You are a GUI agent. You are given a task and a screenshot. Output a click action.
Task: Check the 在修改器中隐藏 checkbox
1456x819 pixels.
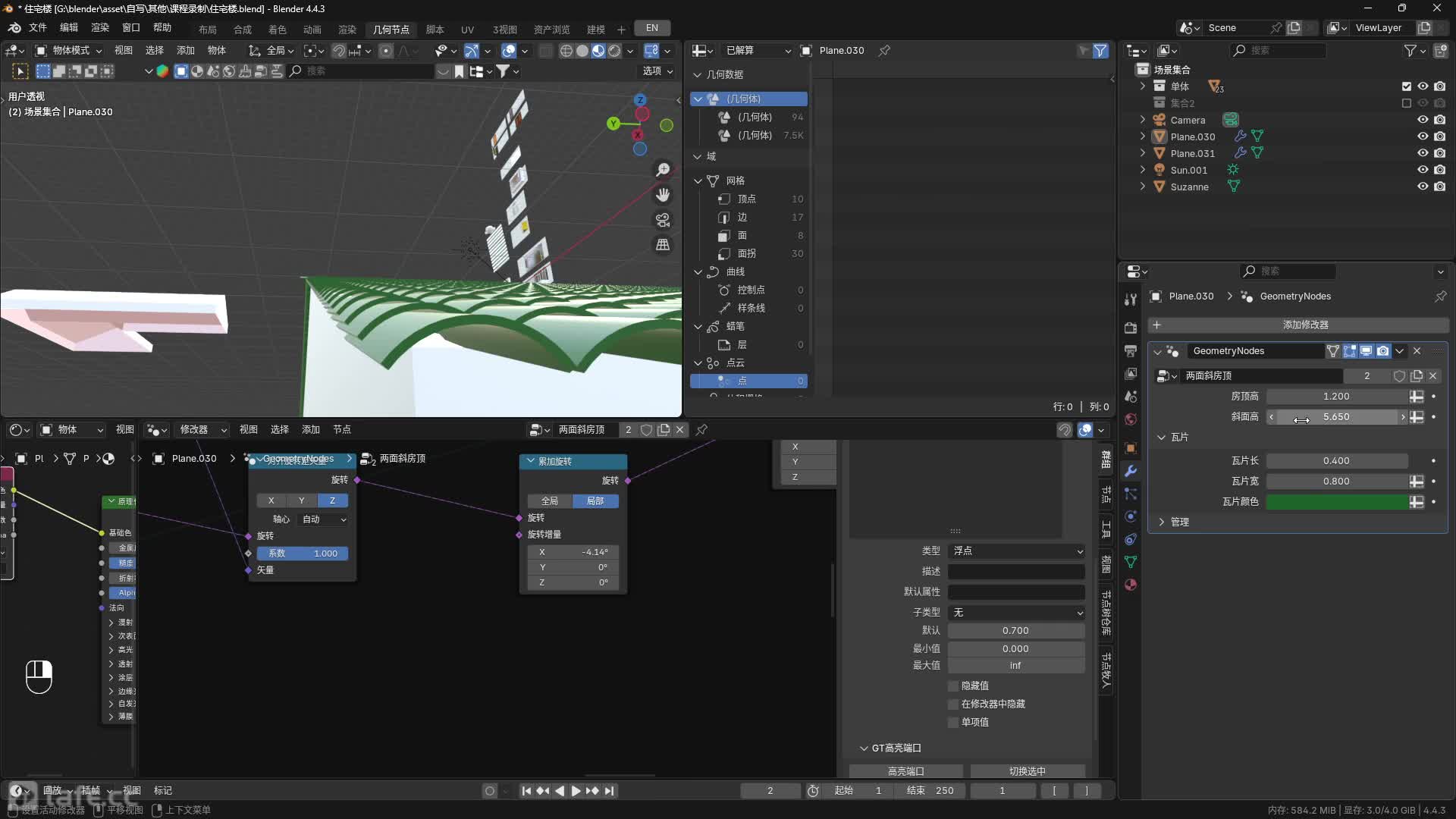coord(953,704)
